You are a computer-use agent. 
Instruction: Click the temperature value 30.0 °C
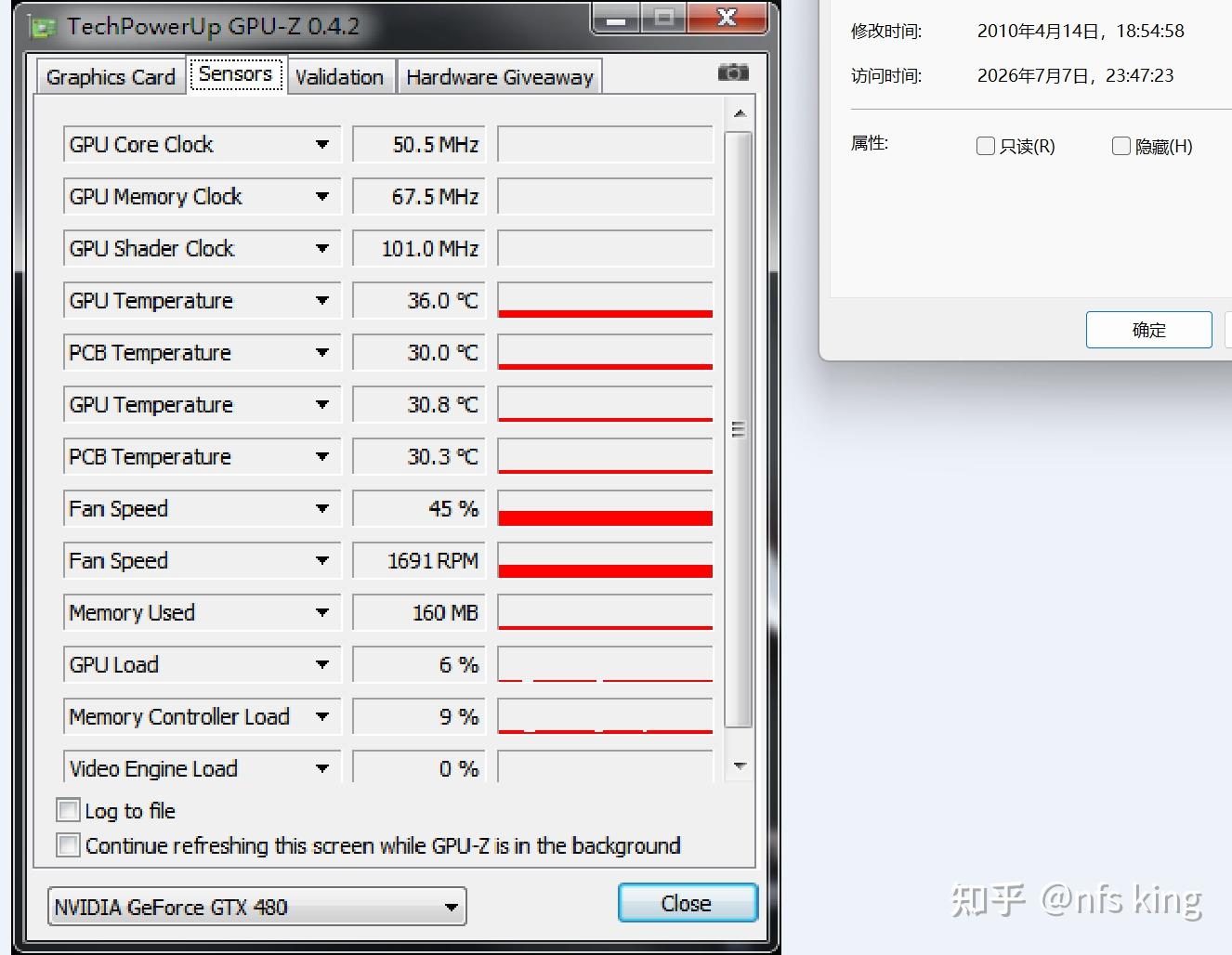point(419,352)
